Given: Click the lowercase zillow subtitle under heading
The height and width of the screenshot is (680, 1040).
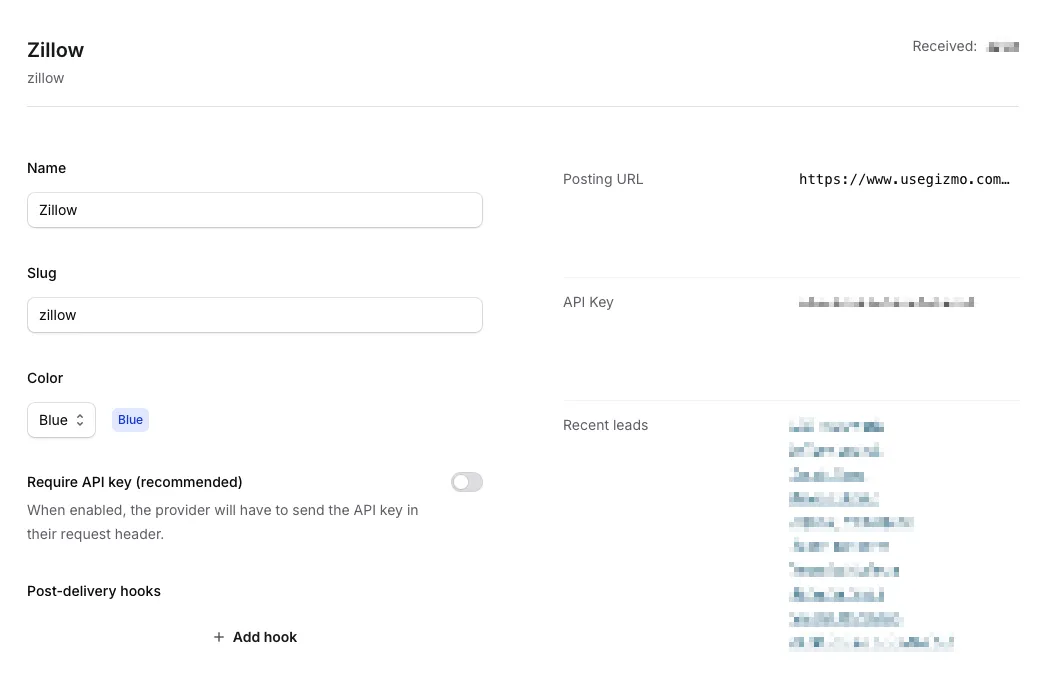Looking at the screenshot, I should pyautogui.click(x=46, y=78).
